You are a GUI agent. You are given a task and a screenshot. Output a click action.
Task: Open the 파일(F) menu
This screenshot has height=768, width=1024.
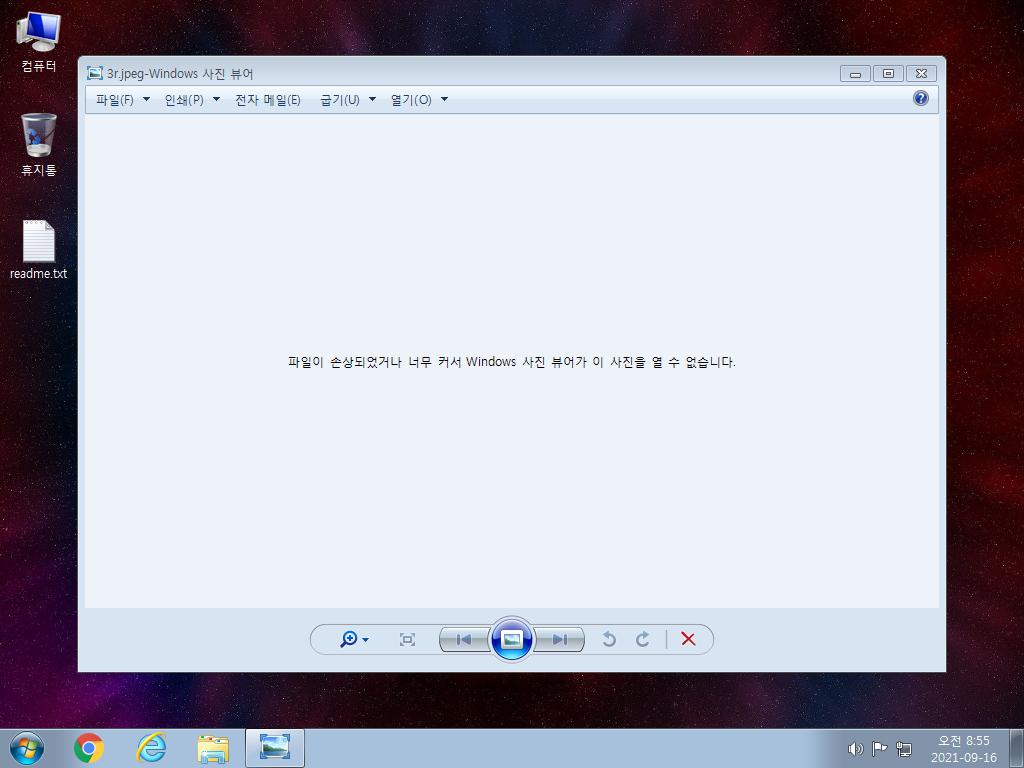pos(114,100)
